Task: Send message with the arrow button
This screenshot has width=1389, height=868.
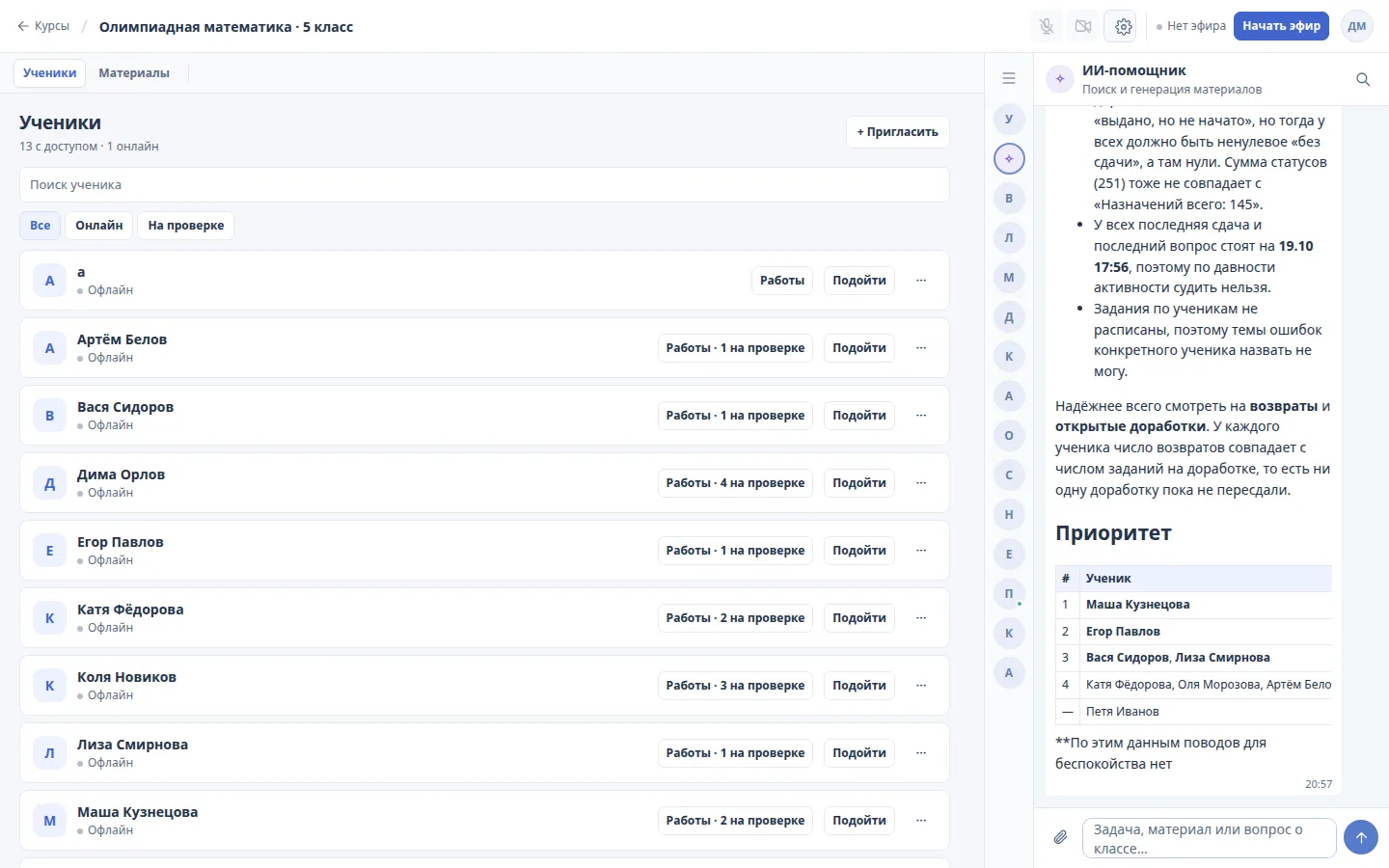Action: [1361, 837]
